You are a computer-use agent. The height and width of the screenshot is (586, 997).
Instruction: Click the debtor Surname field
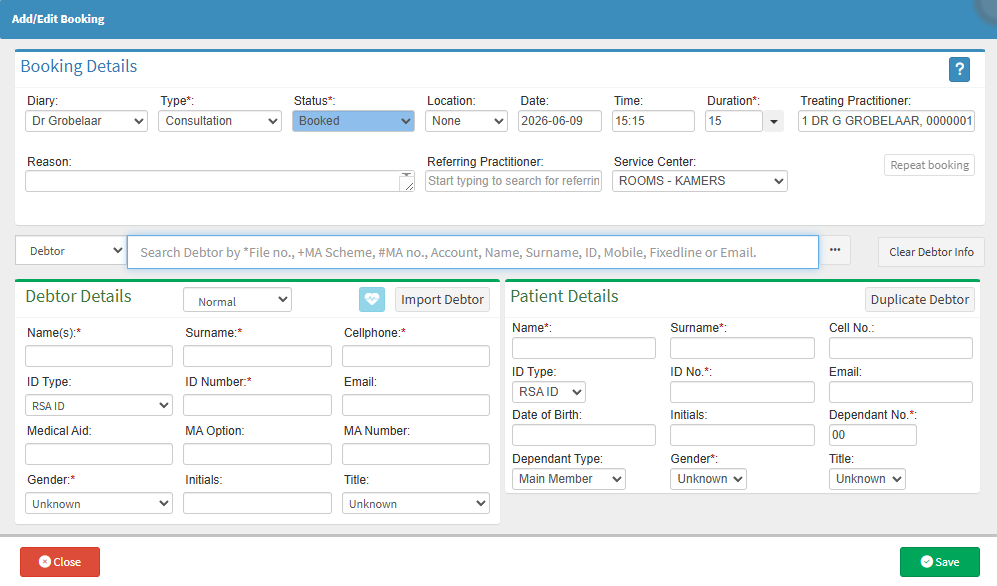pyautogui.click(x=258, y=356)
